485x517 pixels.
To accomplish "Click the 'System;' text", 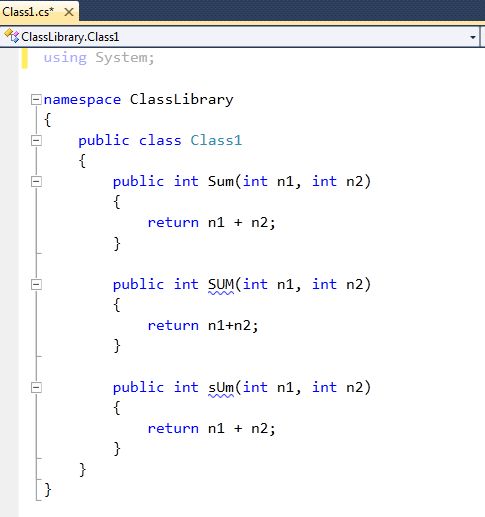I will pos(125,58).
